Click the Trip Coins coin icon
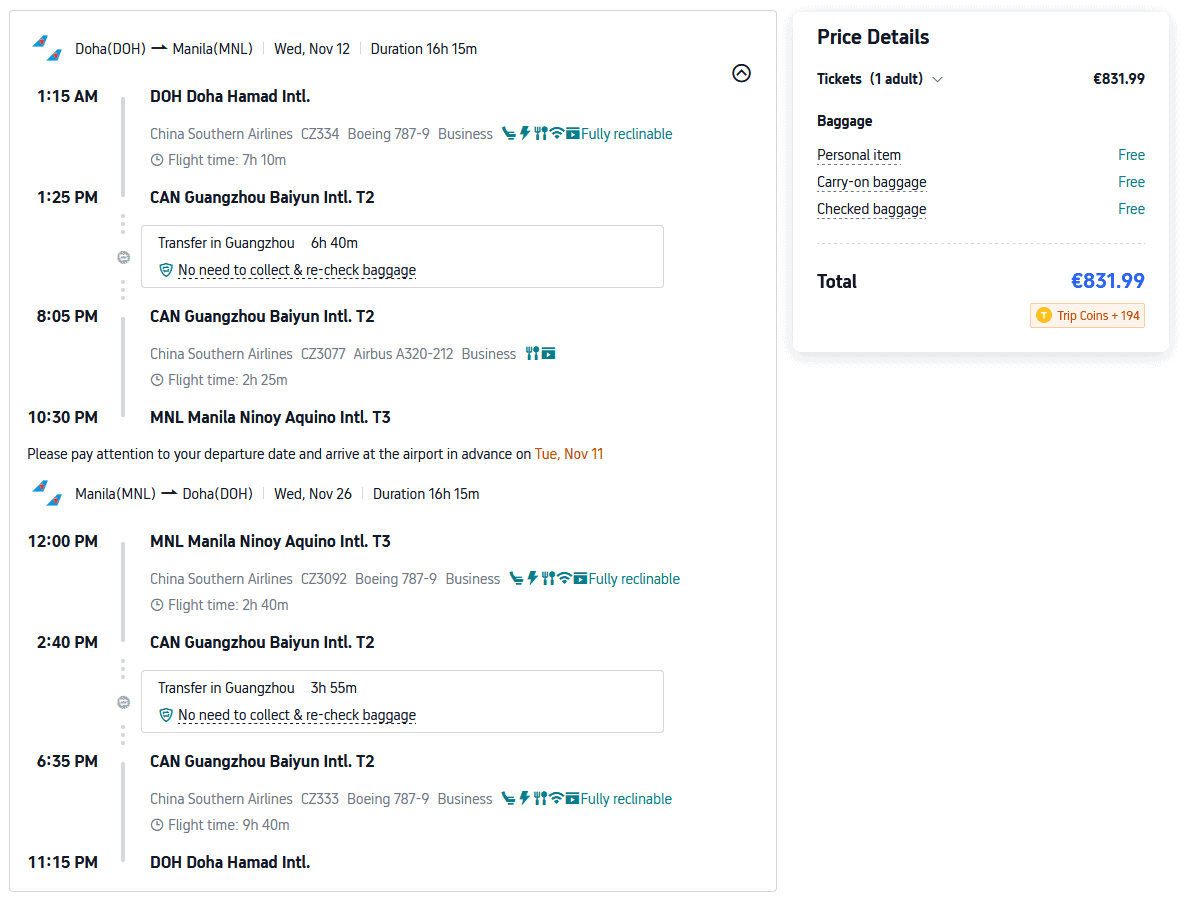The width and height of the screenshot is (1183, 903). [1044, 316]
